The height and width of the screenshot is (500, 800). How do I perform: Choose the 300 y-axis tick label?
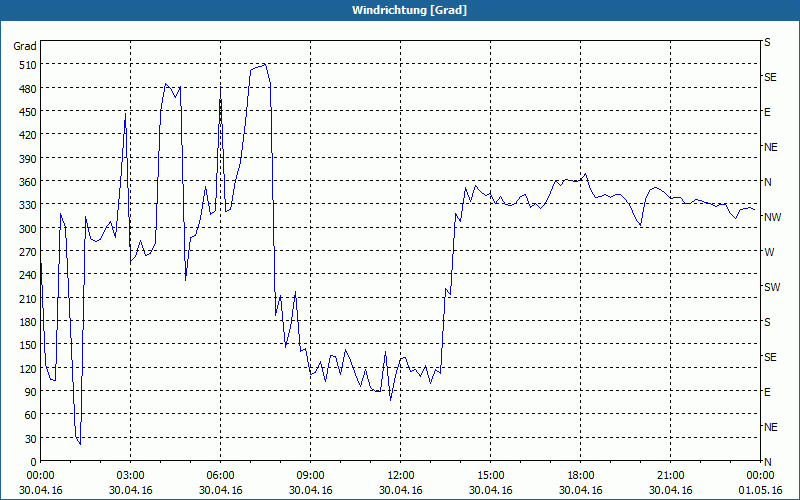click(x=28, y=229)
